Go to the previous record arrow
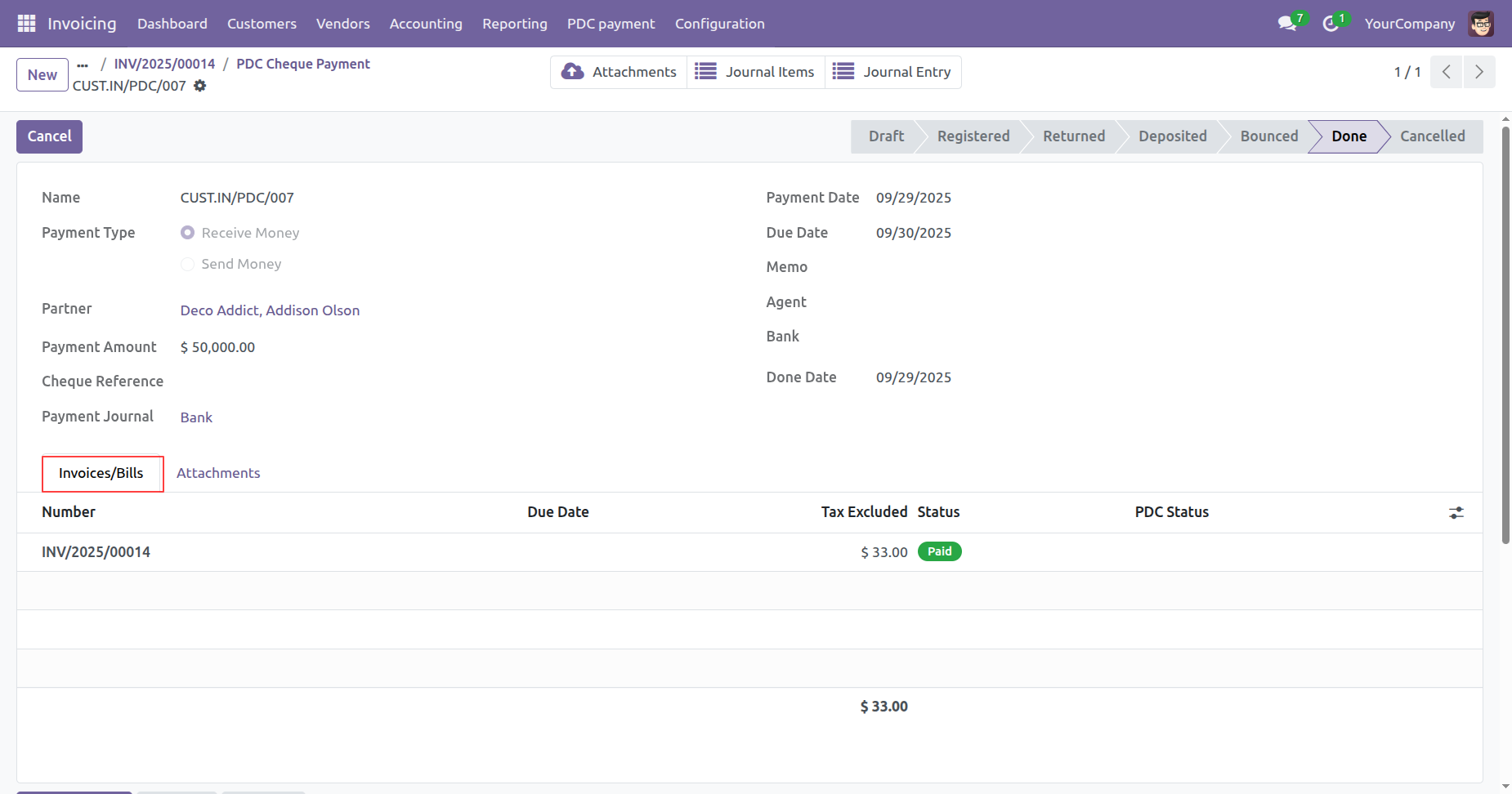Screen dimensions: 1512x794 [1446, 72]
